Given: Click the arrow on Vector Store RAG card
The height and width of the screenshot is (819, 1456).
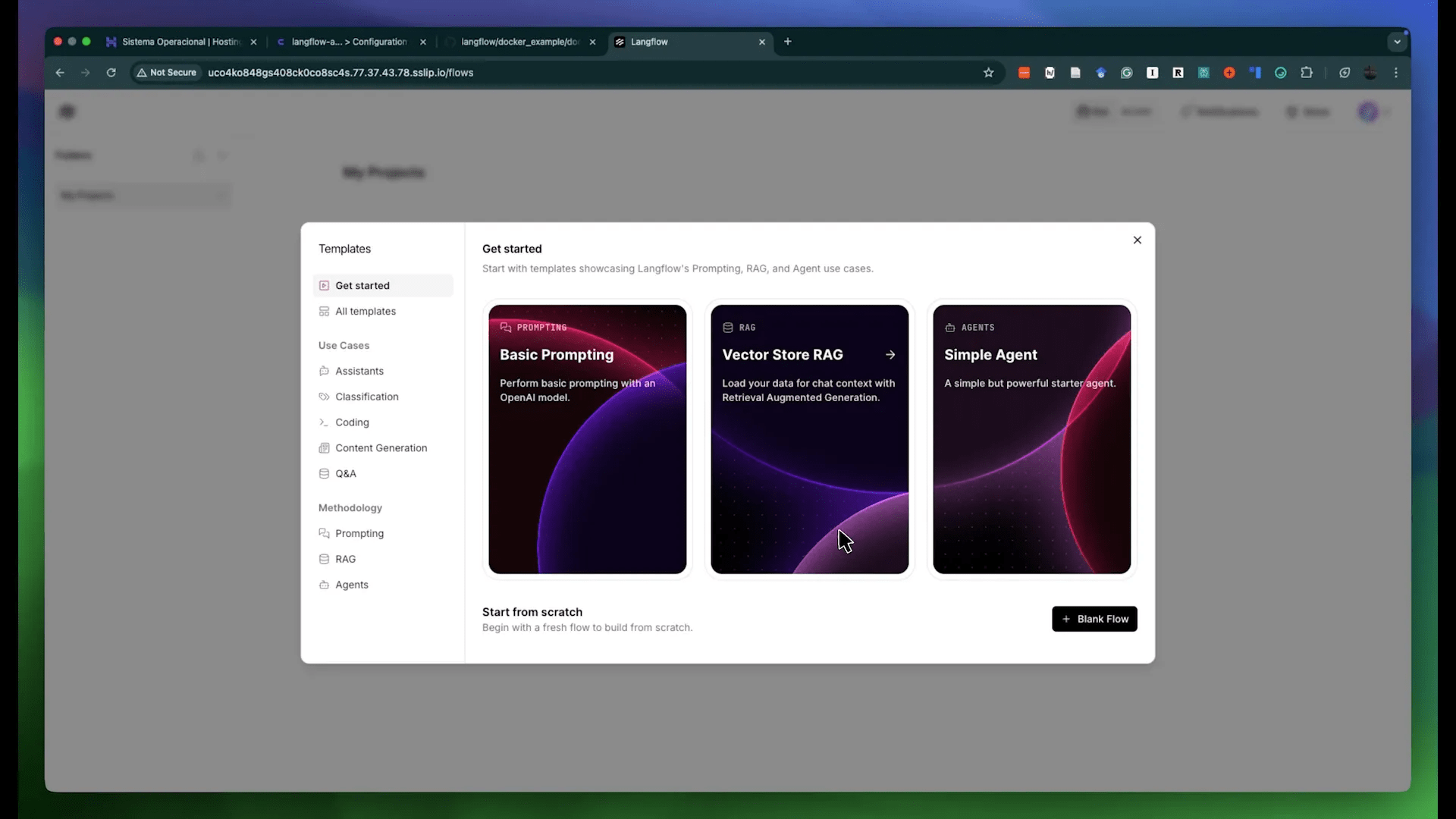Looking at the screenshot, I should pyautogui.click(x=890, y=355).
